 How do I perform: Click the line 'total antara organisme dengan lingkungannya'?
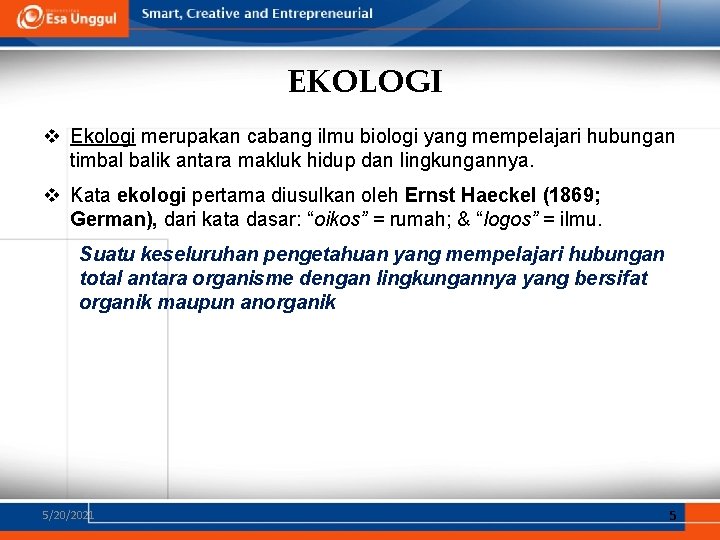[x=298, y=278]
